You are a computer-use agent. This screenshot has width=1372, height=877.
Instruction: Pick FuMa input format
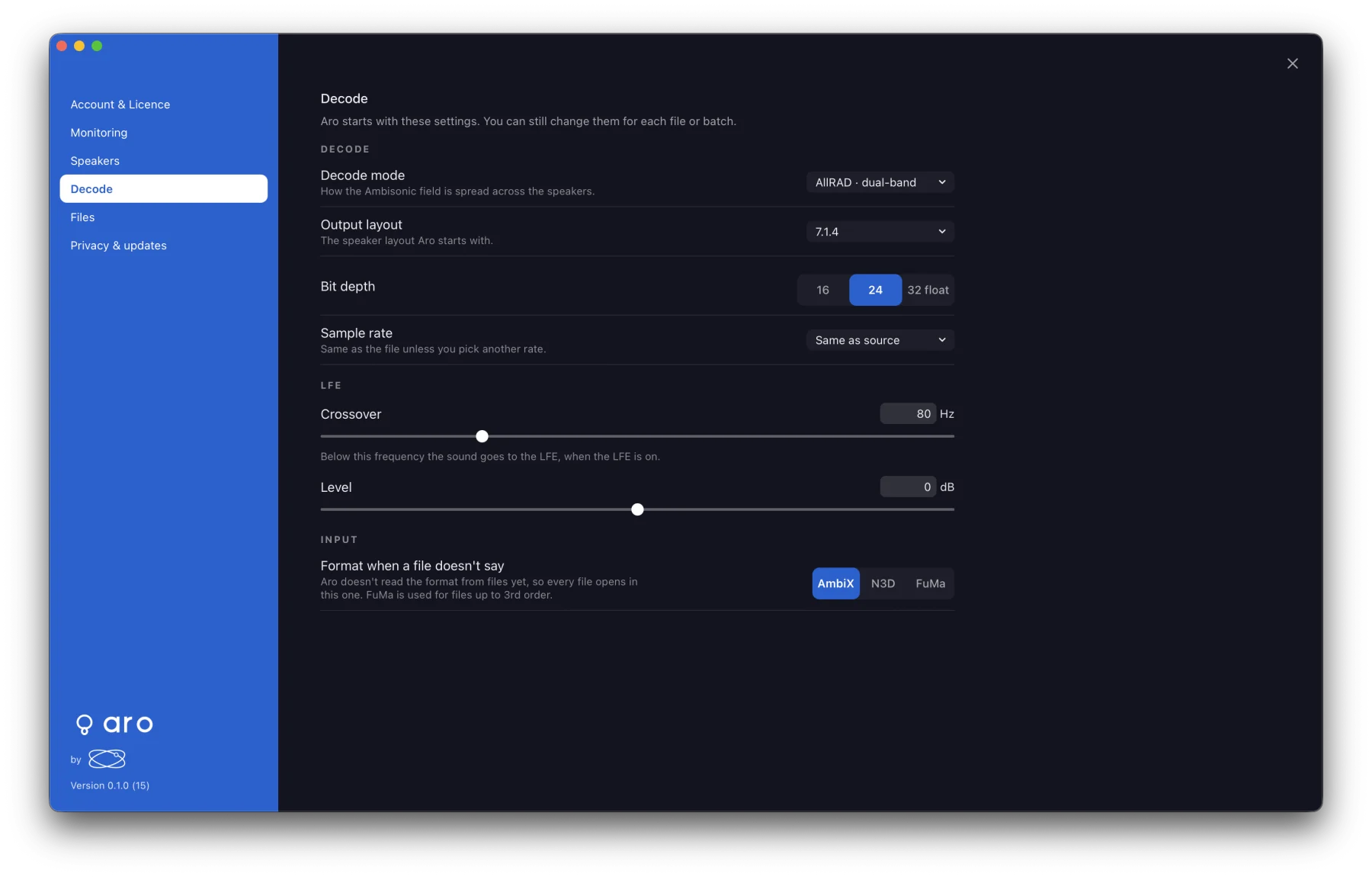tap(930, 583)
